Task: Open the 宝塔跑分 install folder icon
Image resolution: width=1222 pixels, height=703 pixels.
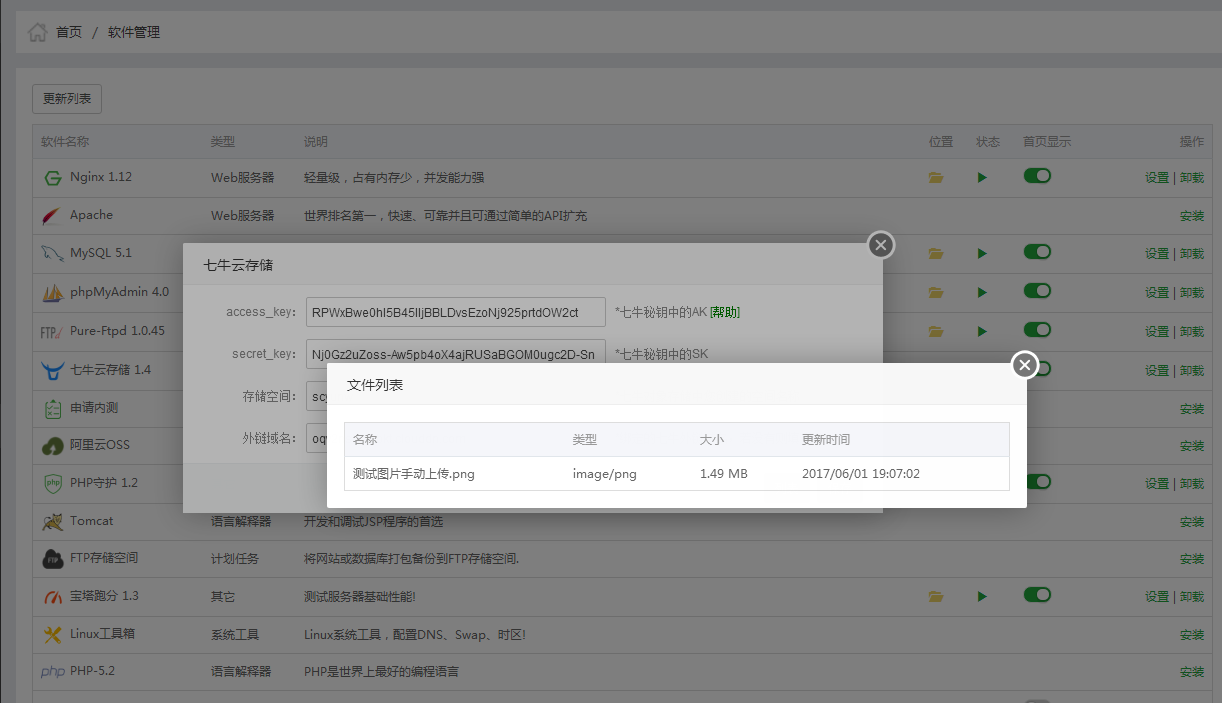Action: click(x=936, y=597)
